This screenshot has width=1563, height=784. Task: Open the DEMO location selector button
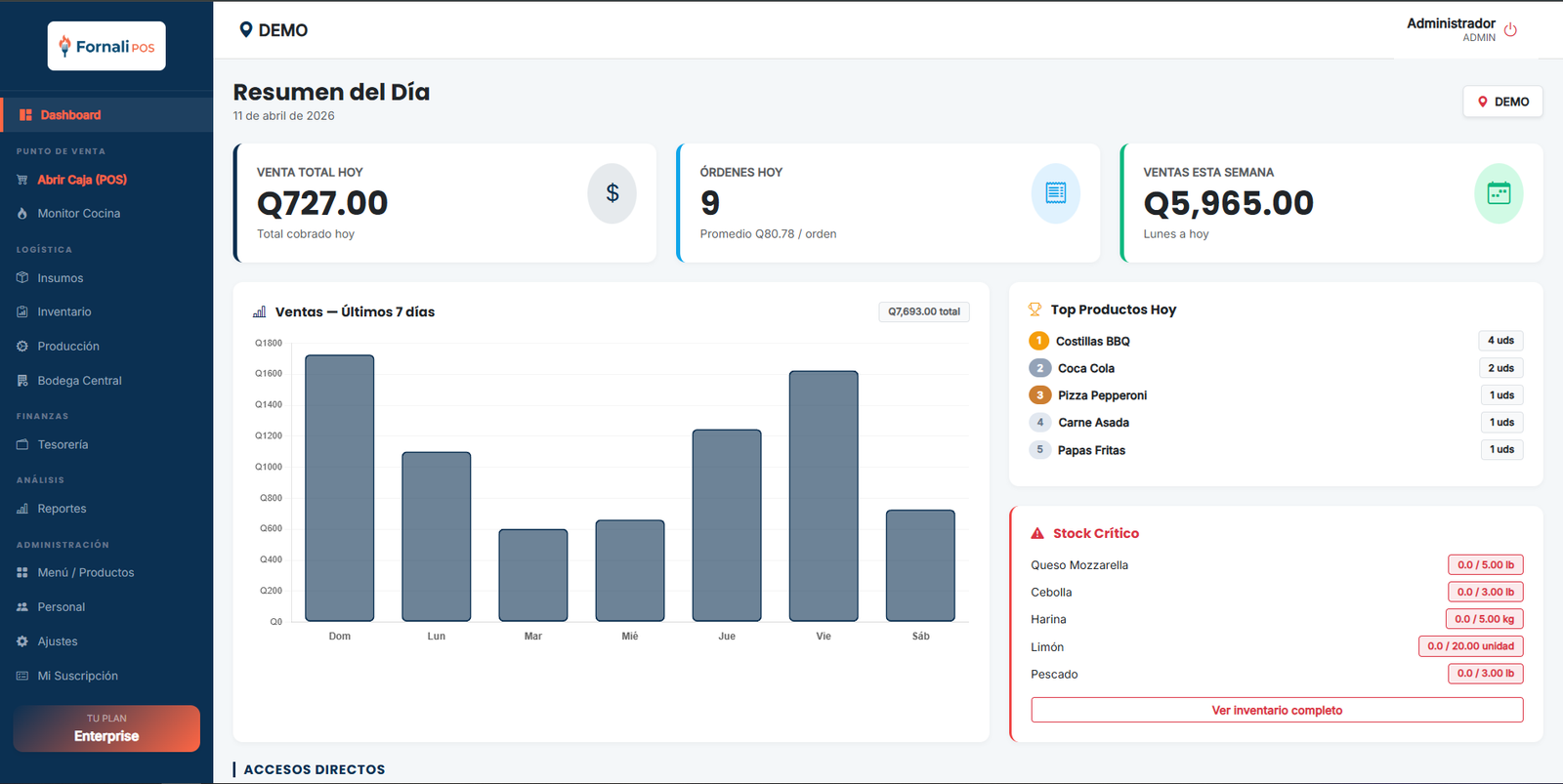point(1502,102)
